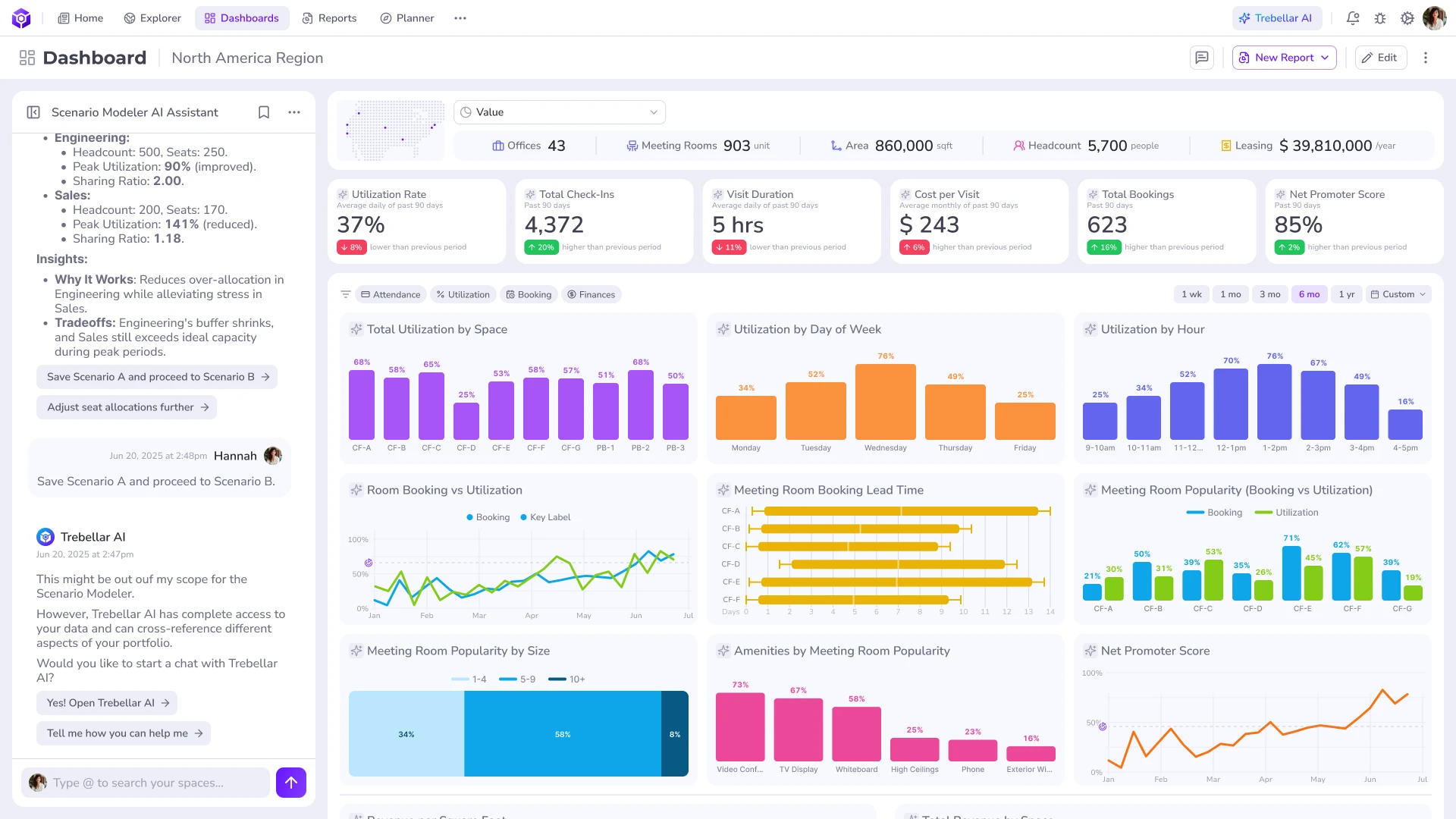Toggle the Attendance filter chip
Image resolution: width=1456 pixels, height=819 pixels.
pyautogui.click(x=391, y=294)
